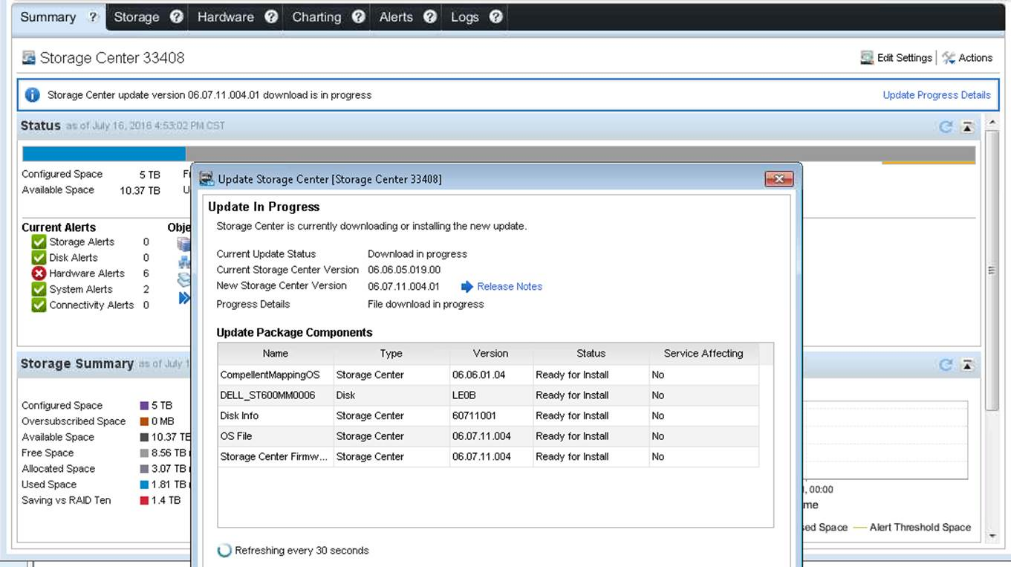
Task: Click version 06.07.11.004.01 value in dialog
Action: [x=403, y=287]
